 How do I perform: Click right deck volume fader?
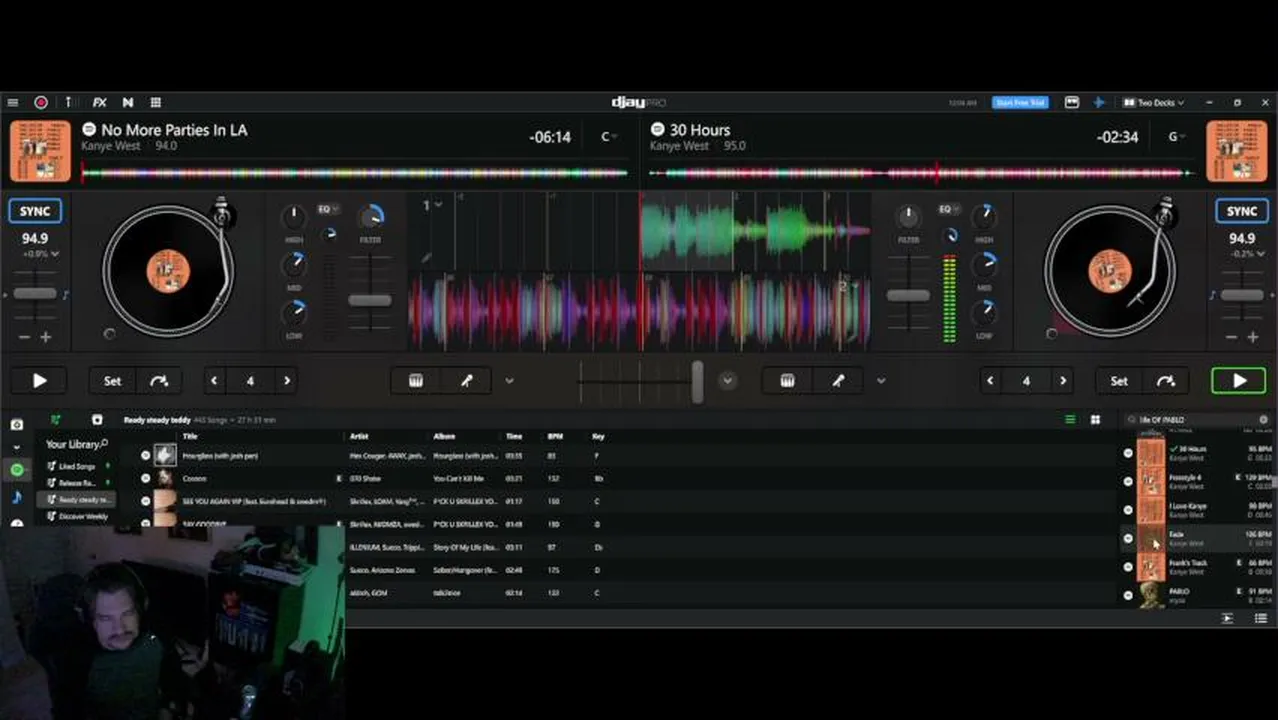coord(908,296)
